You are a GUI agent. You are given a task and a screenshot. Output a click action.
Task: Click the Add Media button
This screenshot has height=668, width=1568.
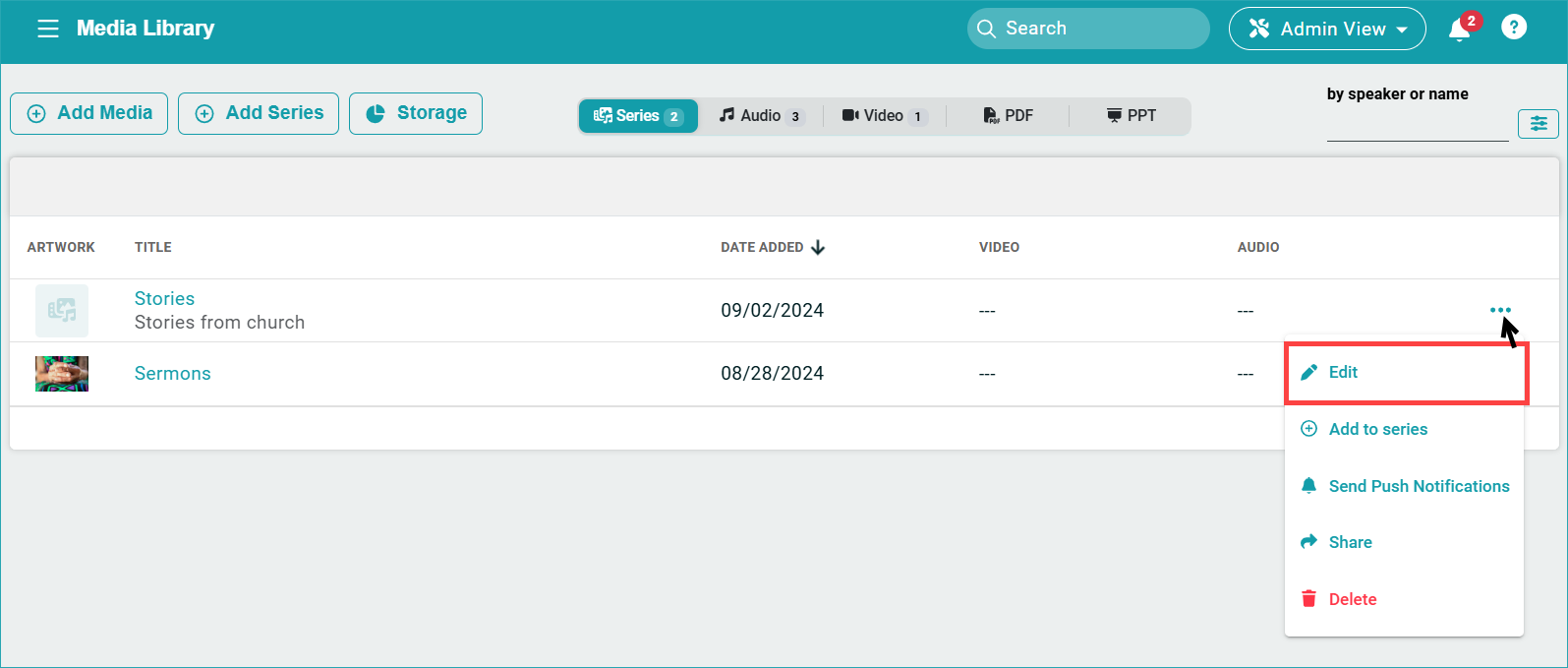(89, 113)
